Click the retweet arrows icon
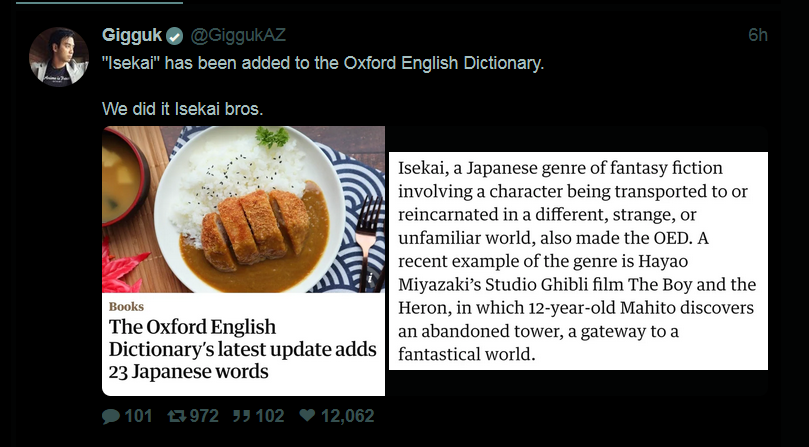Image resolution: width=809 pixels, height=447 pixels. (174, 416)
